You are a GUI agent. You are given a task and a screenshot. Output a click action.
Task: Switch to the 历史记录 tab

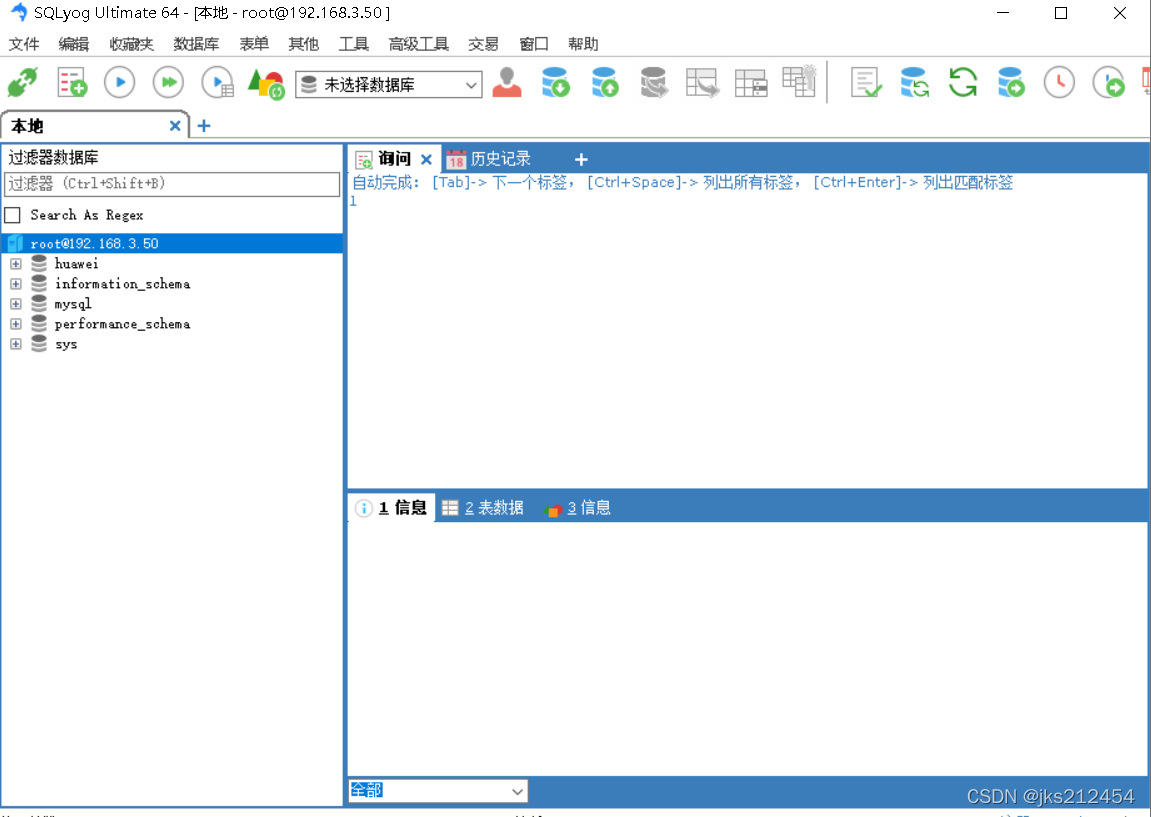[501, 159]
